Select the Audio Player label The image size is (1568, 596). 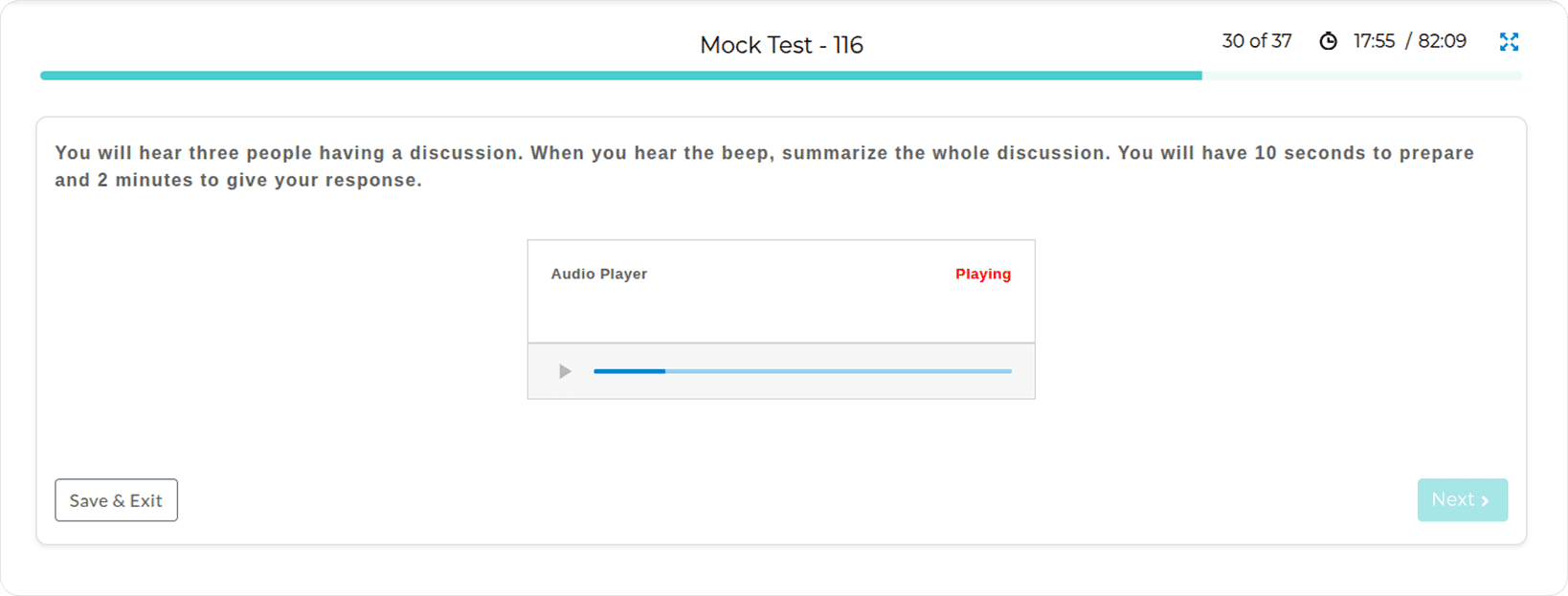tap(598, 274)
